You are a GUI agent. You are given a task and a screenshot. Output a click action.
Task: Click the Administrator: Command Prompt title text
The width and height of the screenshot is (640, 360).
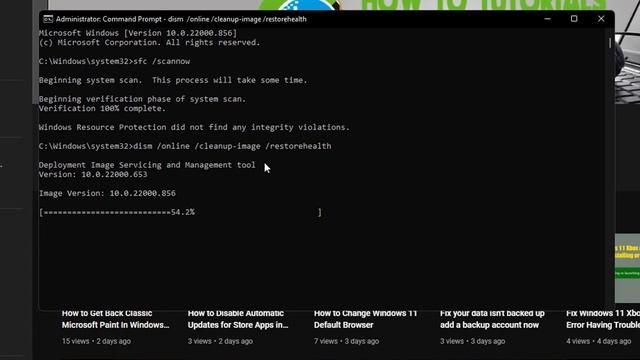(x=181, y=19)
